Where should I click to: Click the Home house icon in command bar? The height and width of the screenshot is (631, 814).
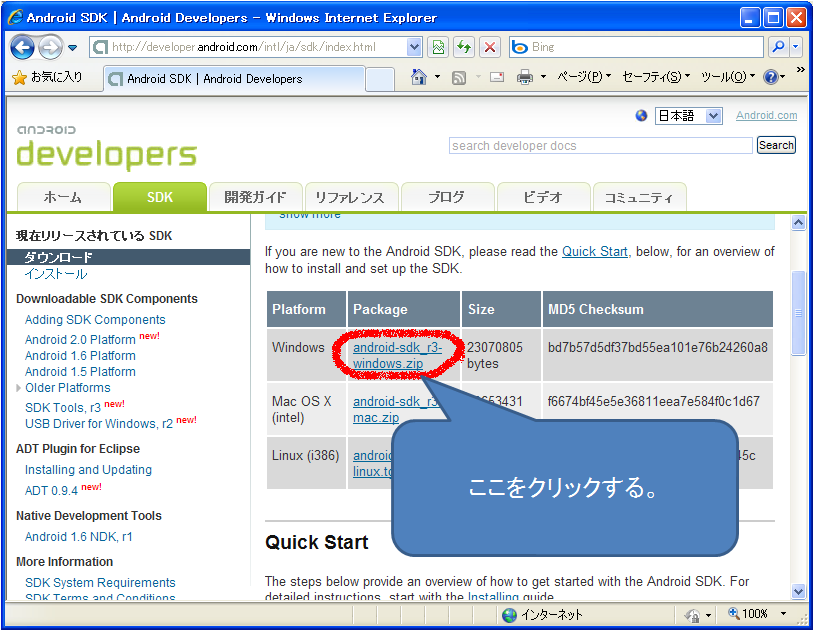(418, 77)
